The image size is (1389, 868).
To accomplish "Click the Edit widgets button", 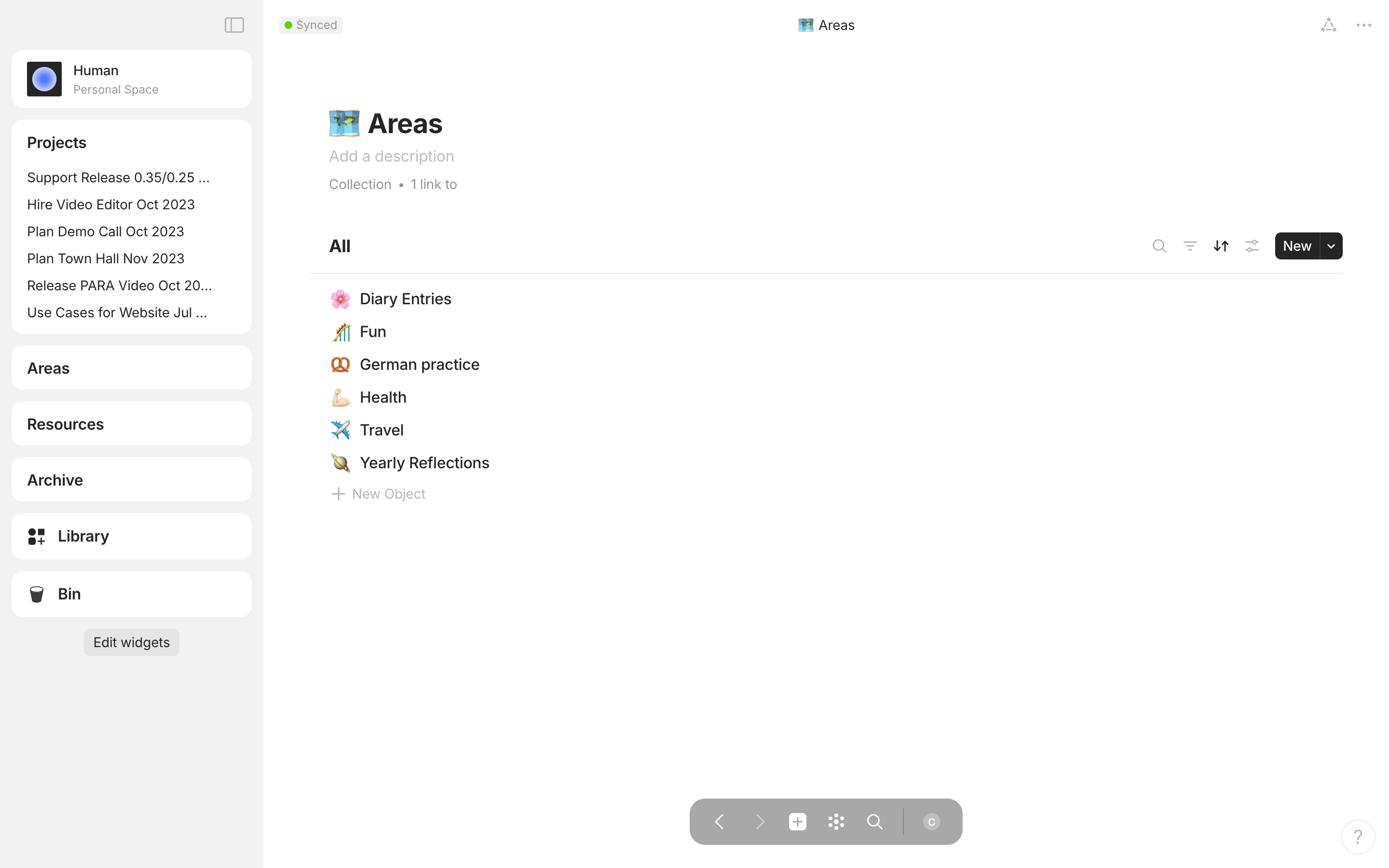I will (x=132, y=642).
